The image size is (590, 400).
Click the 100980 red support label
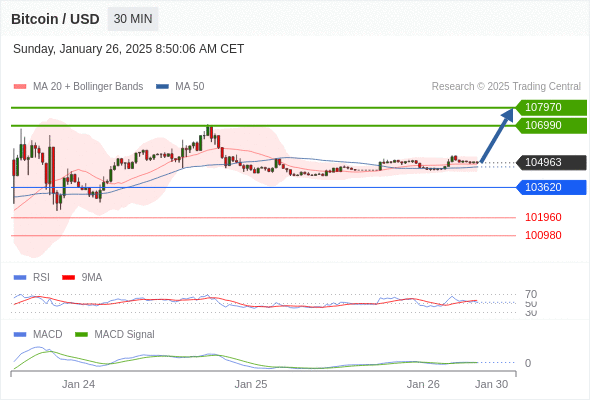(543, 236)
